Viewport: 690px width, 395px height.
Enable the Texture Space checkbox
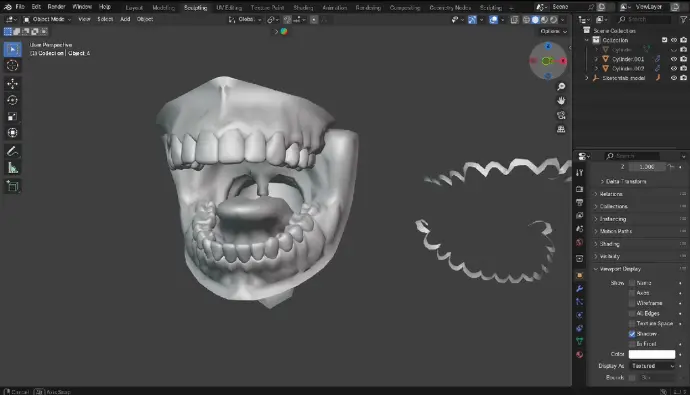(632, 323)
